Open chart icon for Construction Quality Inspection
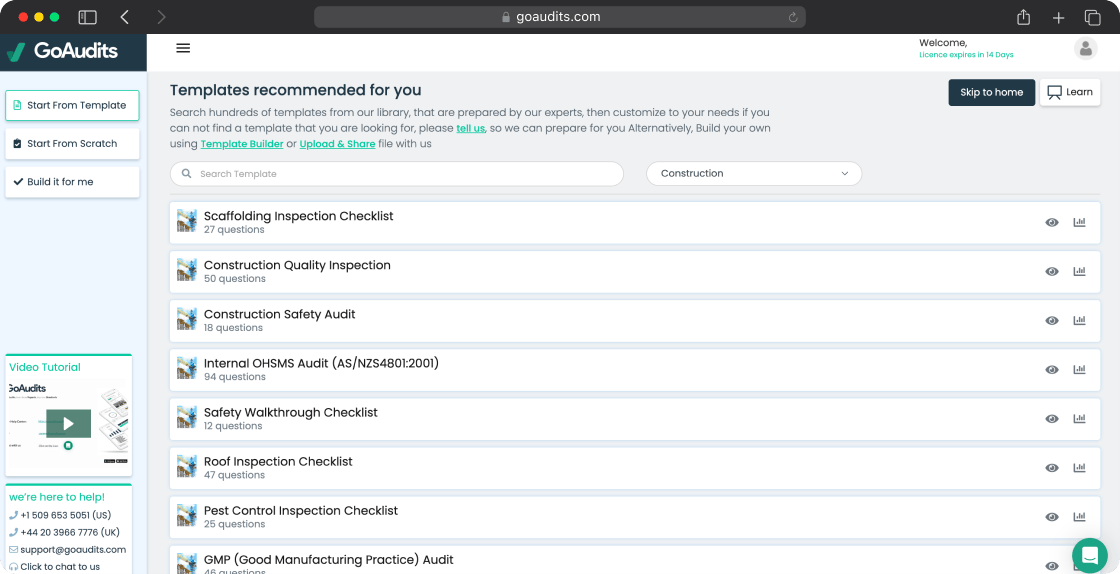 pyautogui.click(x=1079, y=271)
